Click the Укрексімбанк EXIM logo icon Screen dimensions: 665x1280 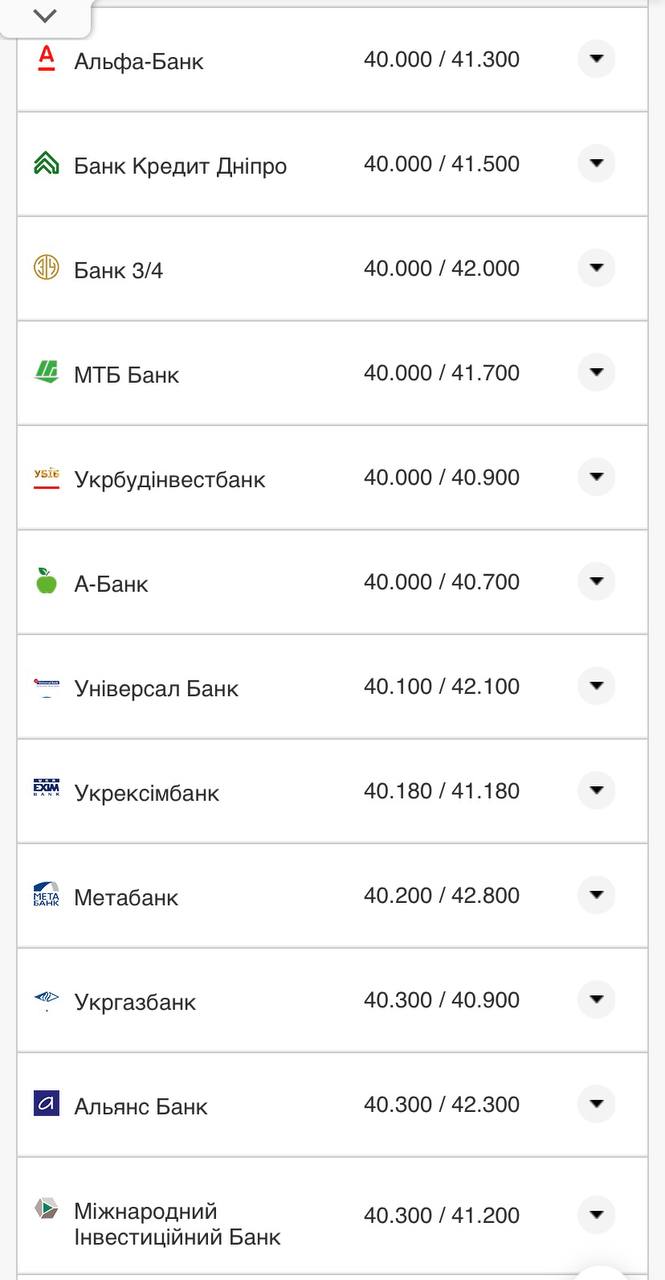pyautogui.click(x=46, y=791)
